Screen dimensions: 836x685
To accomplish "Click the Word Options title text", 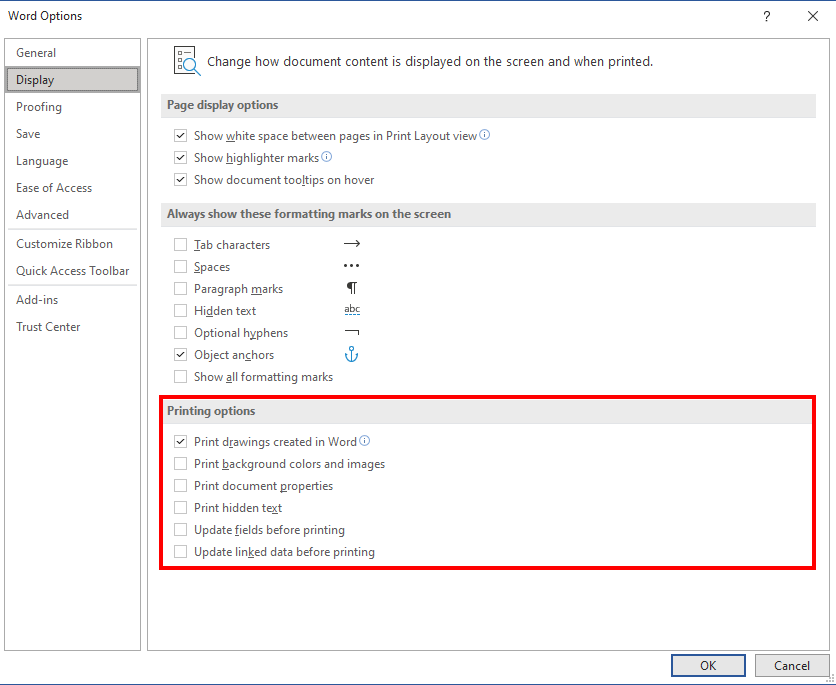I will point(45,16).
